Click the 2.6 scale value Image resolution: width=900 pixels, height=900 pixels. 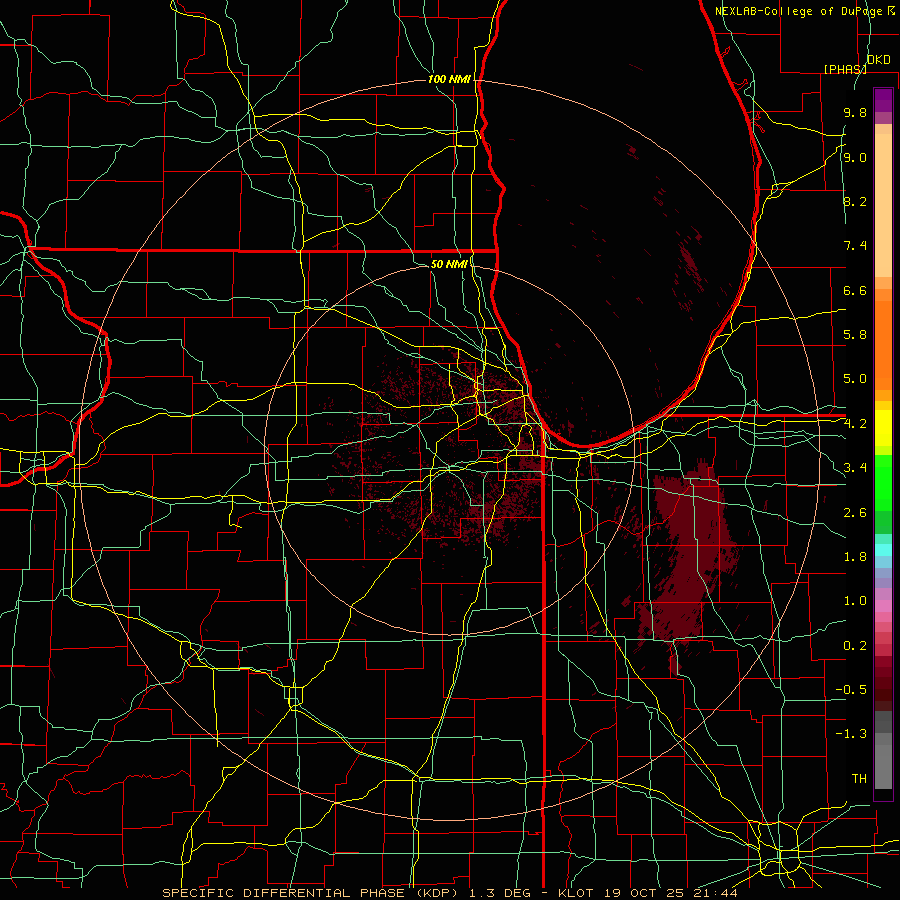855,513
